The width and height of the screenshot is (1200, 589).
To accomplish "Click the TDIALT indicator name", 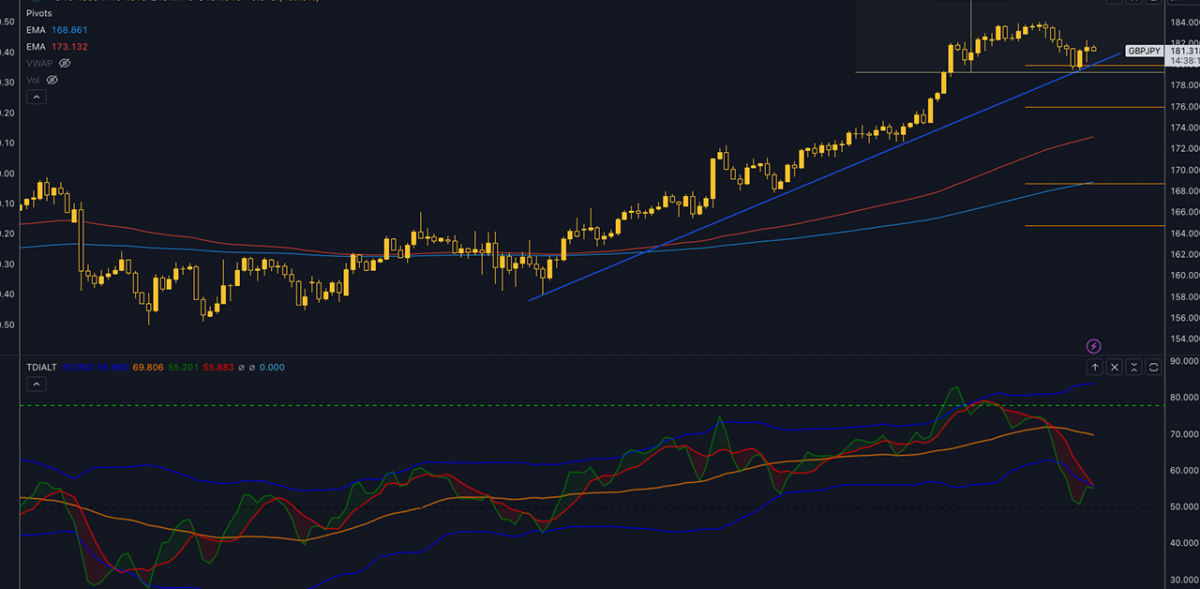I will pyautogui.click(x=43, y=367).
